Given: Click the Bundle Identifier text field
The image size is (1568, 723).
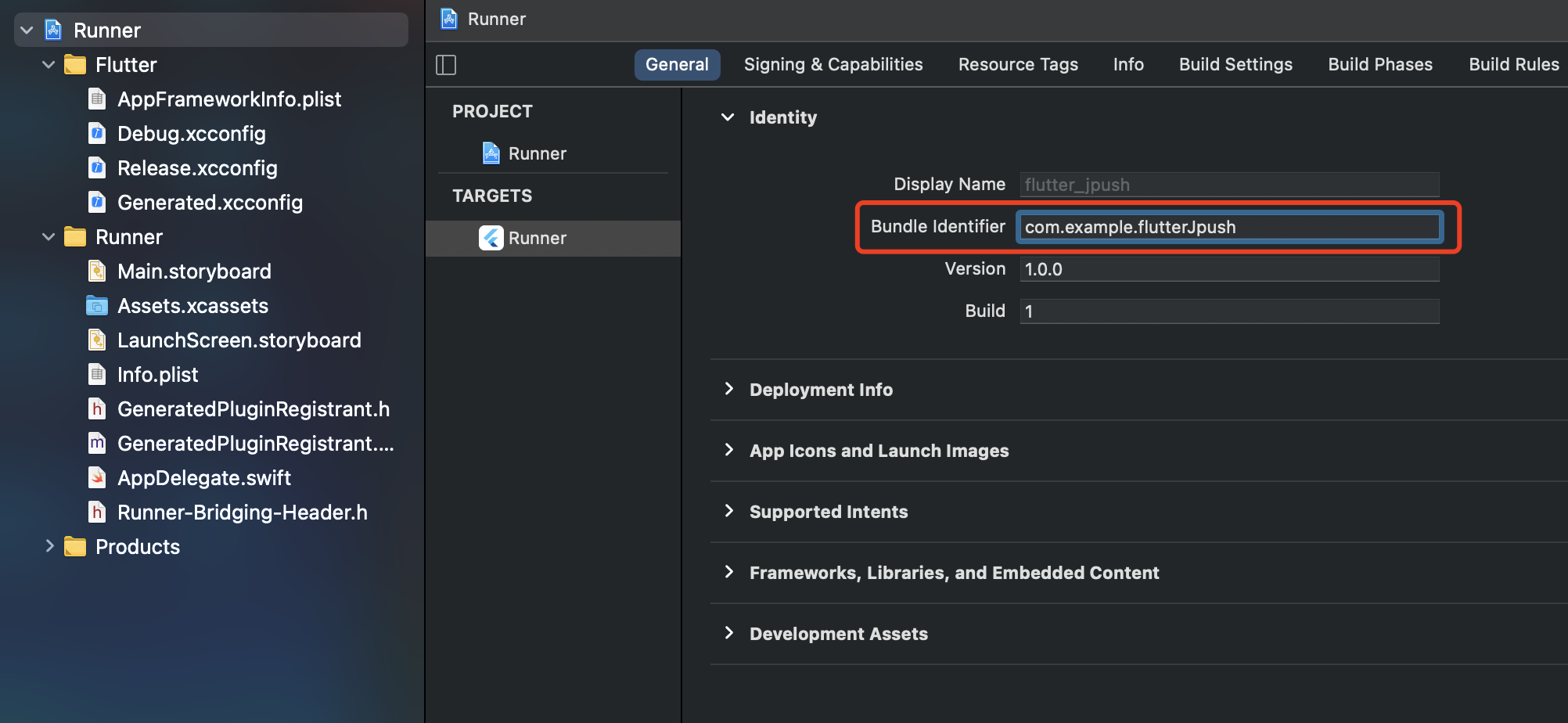Looking at the screenshot, I should 1229,227.
